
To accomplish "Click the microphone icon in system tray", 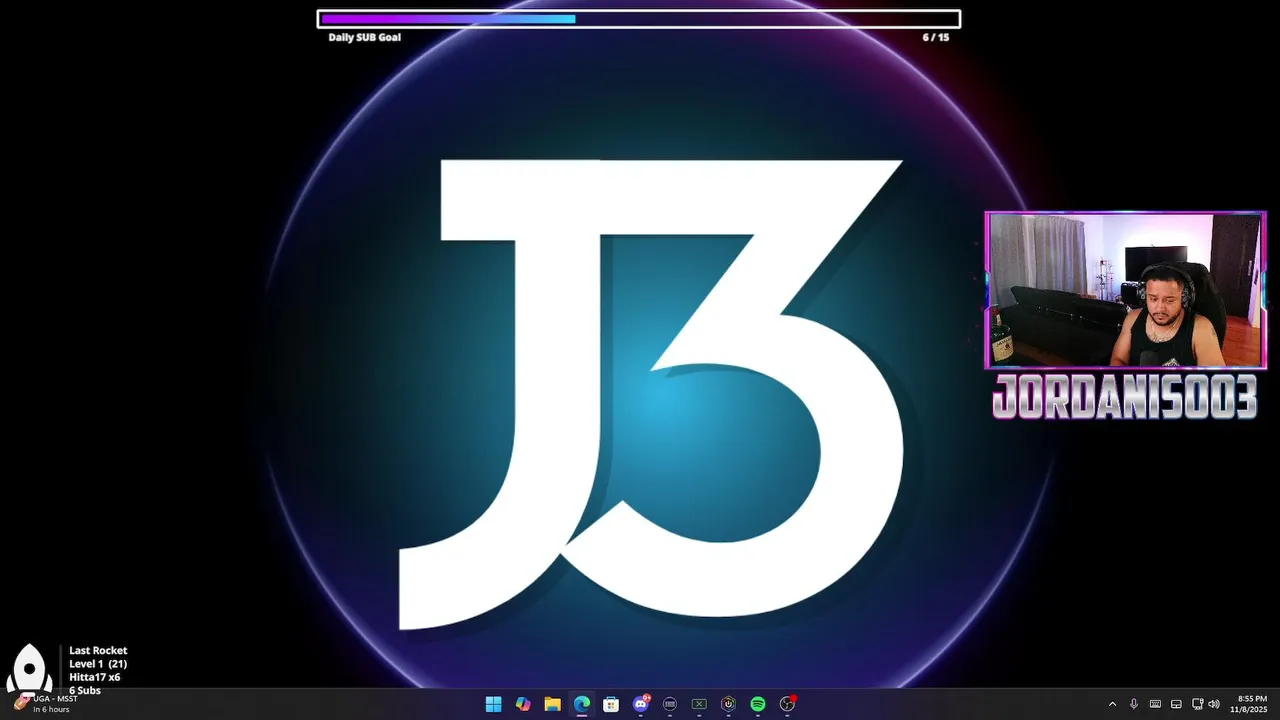I will click(1134, 704).
